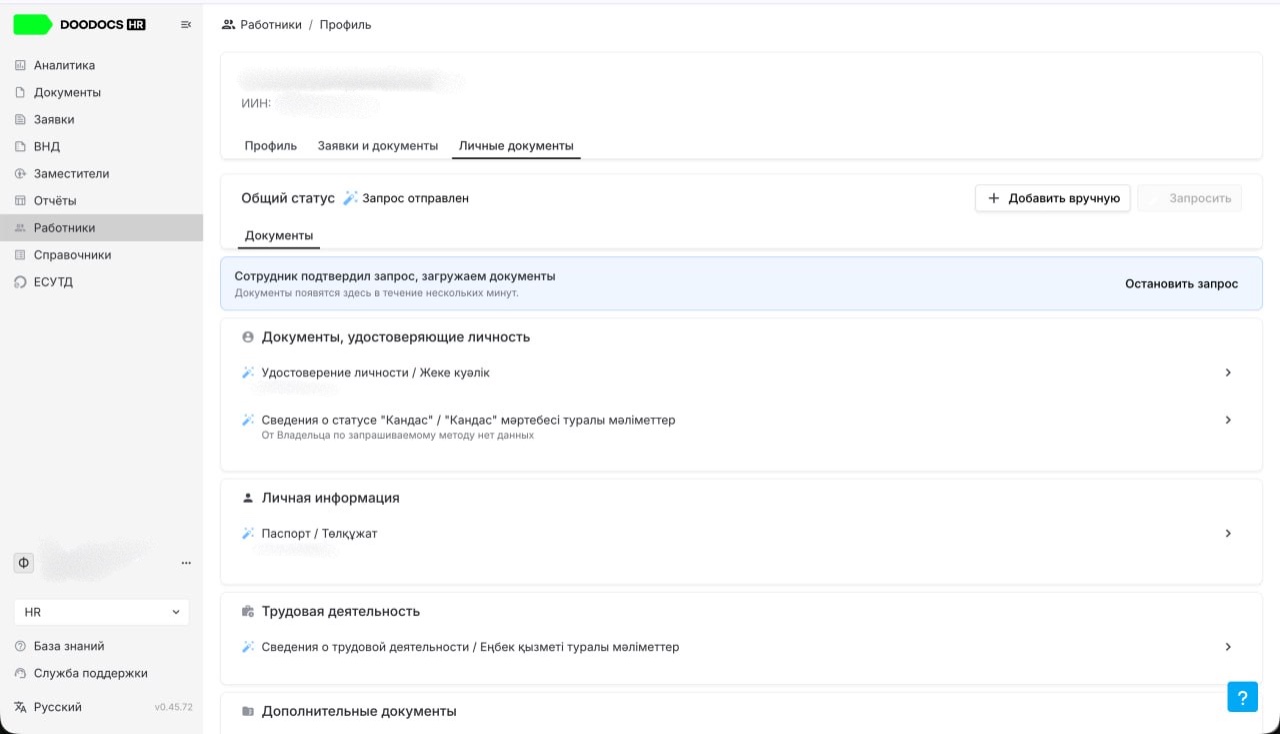Change the language from Русский
Viewport: 1280px width, 734px height.
click(x=58, y=707)
